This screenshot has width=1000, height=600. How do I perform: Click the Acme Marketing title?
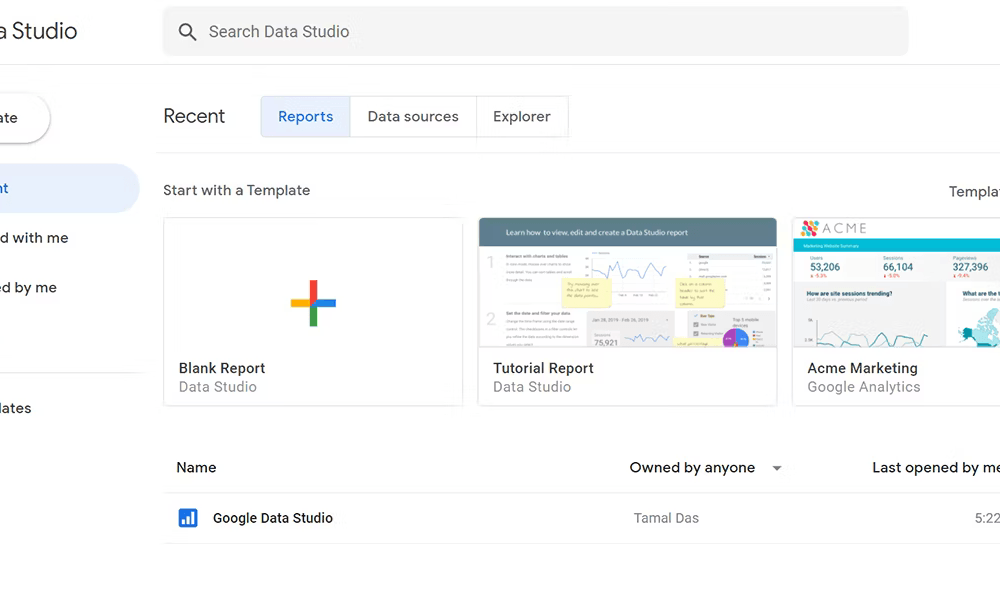pos(862,368)
